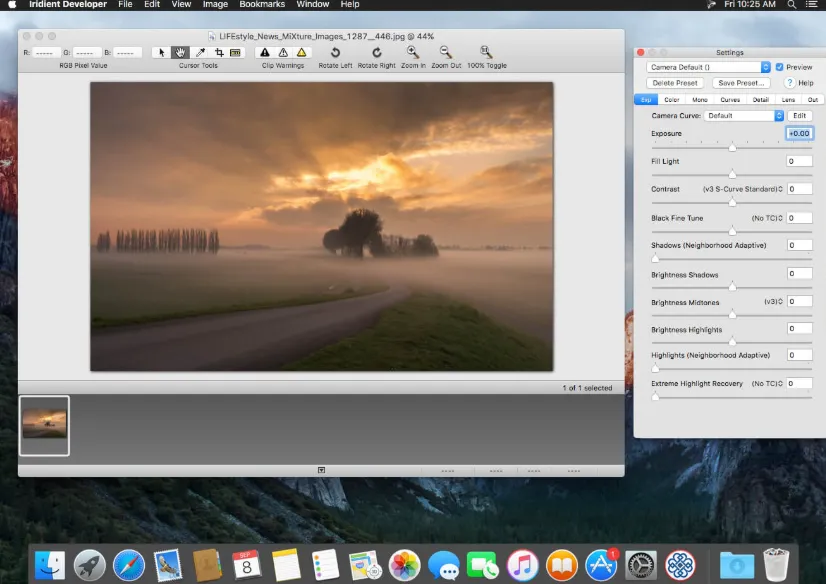This screenshot has width=826, height=584.
Task: Open the Contrast v3 S-Curve Standard popup
Action: click(743, 189)
